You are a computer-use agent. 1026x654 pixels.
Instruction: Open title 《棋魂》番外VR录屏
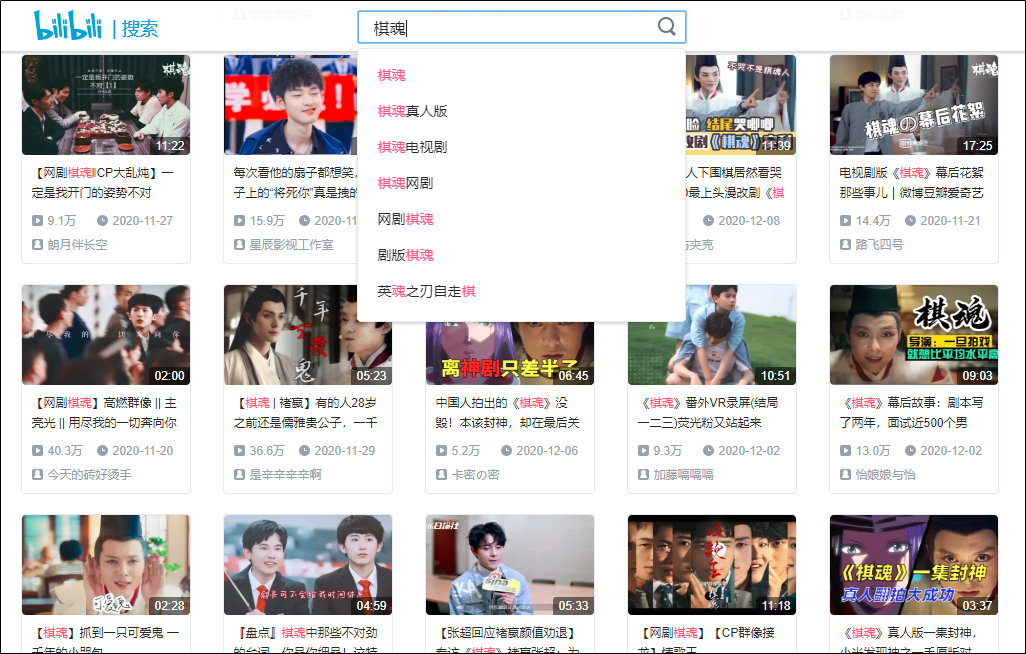pyautogui.click(x=708, y=412)
